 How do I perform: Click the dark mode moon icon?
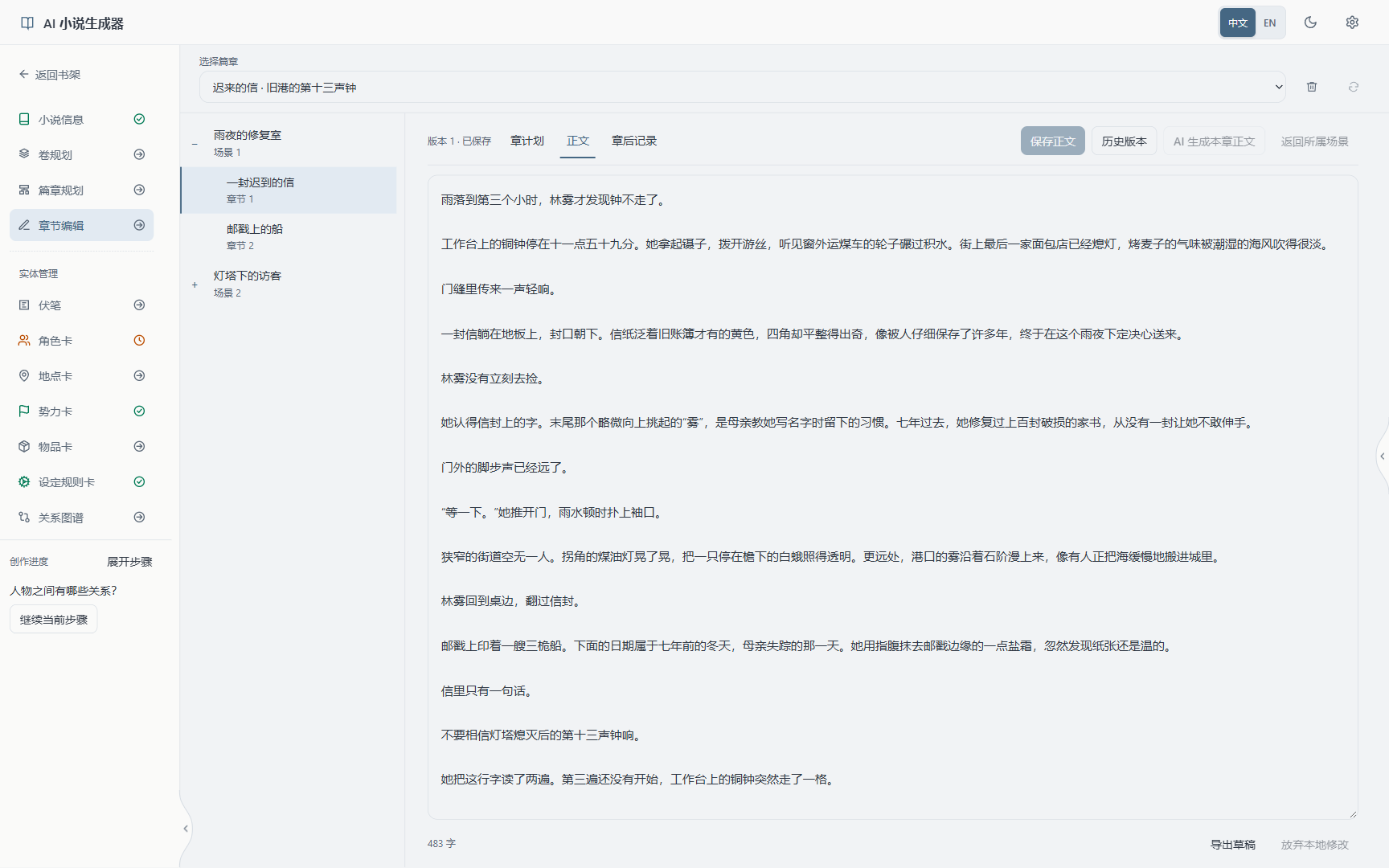click(x=1310, y=23)
